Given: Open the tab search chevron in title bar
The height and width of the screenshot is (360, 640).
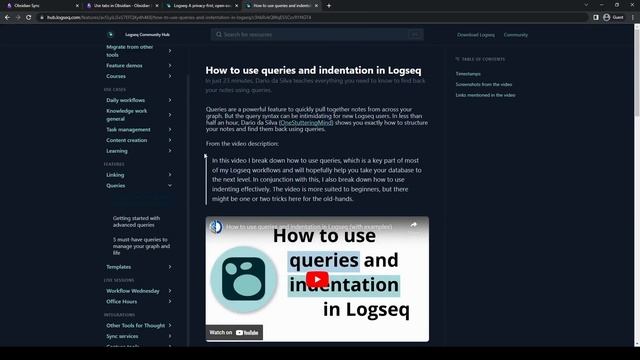Looking at the screenshot, I should pyautogui.click(x=586, y=5).
